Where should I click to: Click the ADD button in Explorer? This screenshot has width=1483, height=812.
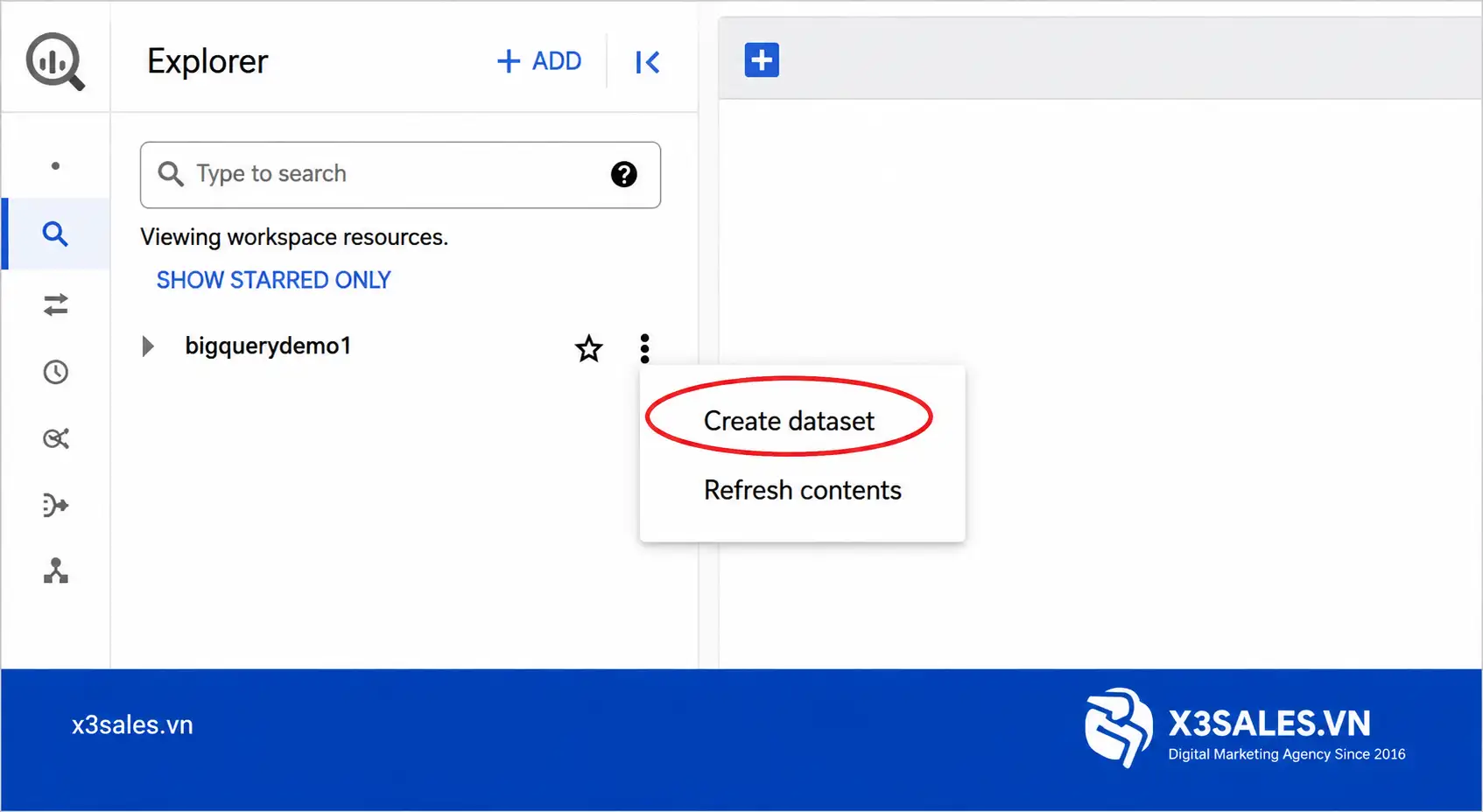pos(538,61)
